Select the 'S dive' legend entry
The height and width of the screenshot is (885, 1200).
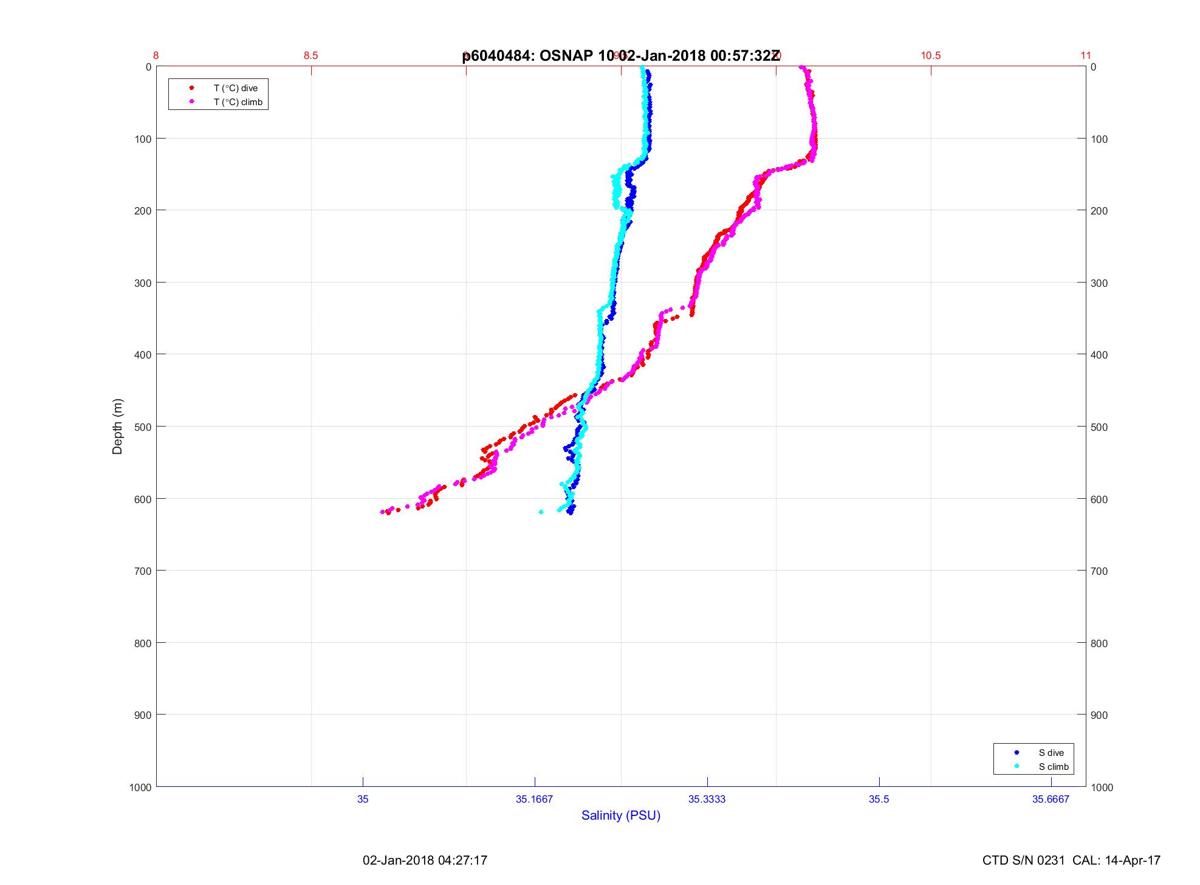click(x=1051, y=752)
